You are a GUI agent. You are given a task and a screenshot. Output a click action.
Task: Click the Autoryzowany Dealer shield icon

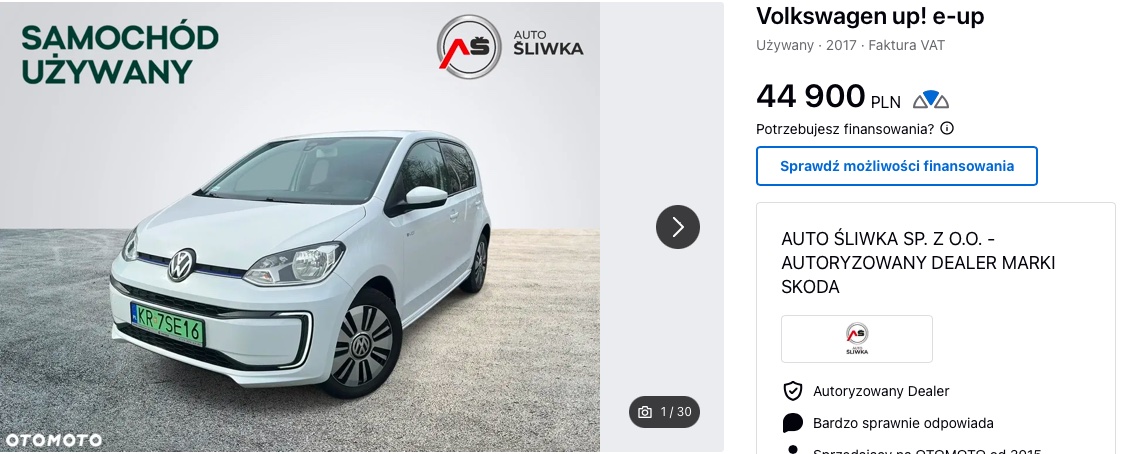pyautogui.click(x=792, y=391)
